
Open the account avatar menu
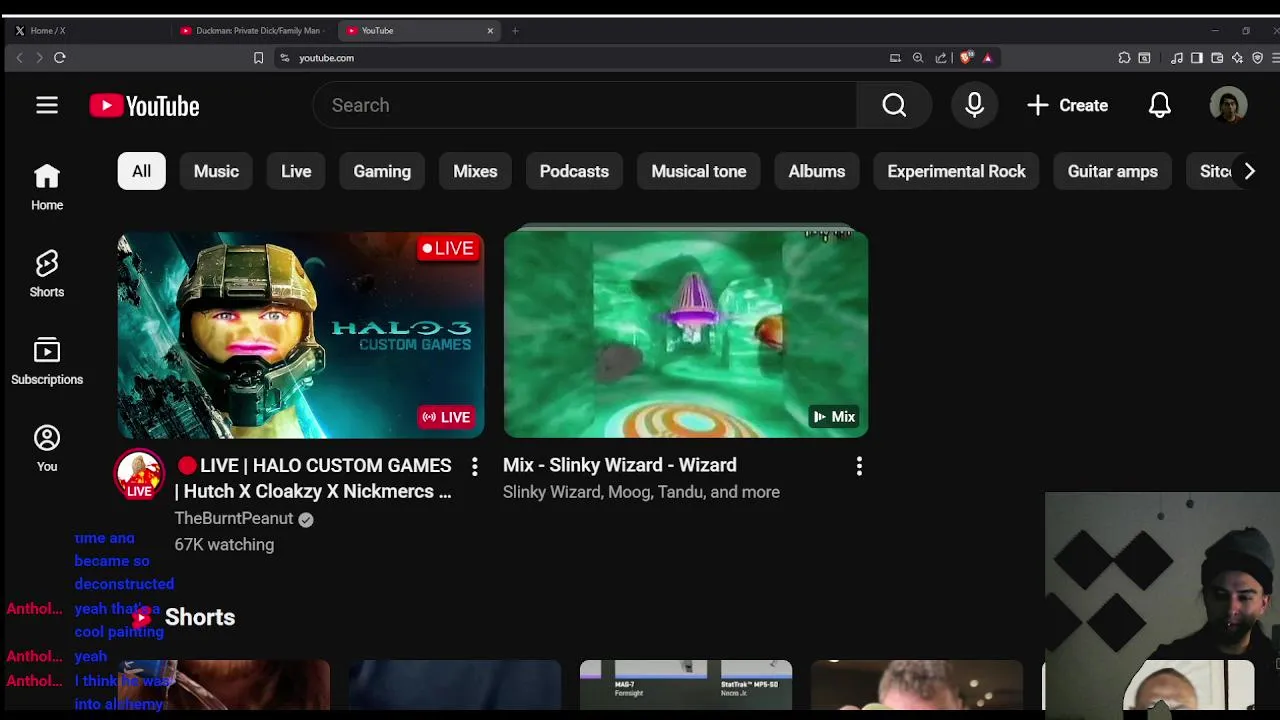pyautogui.click(x=1228, y=105)
